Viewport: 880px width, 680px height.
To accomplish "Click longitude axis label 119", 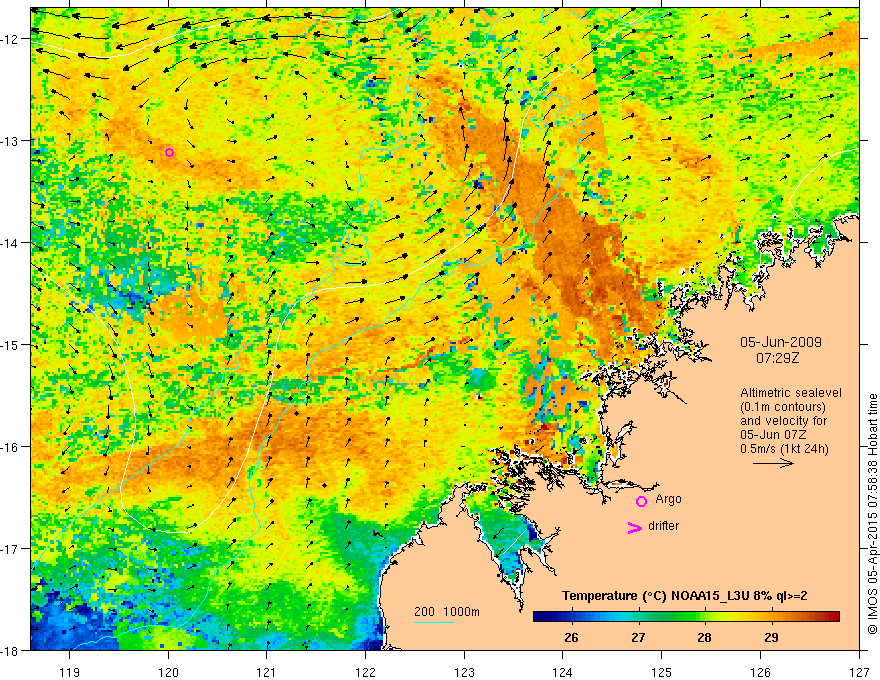I will (x=70, y=672).
